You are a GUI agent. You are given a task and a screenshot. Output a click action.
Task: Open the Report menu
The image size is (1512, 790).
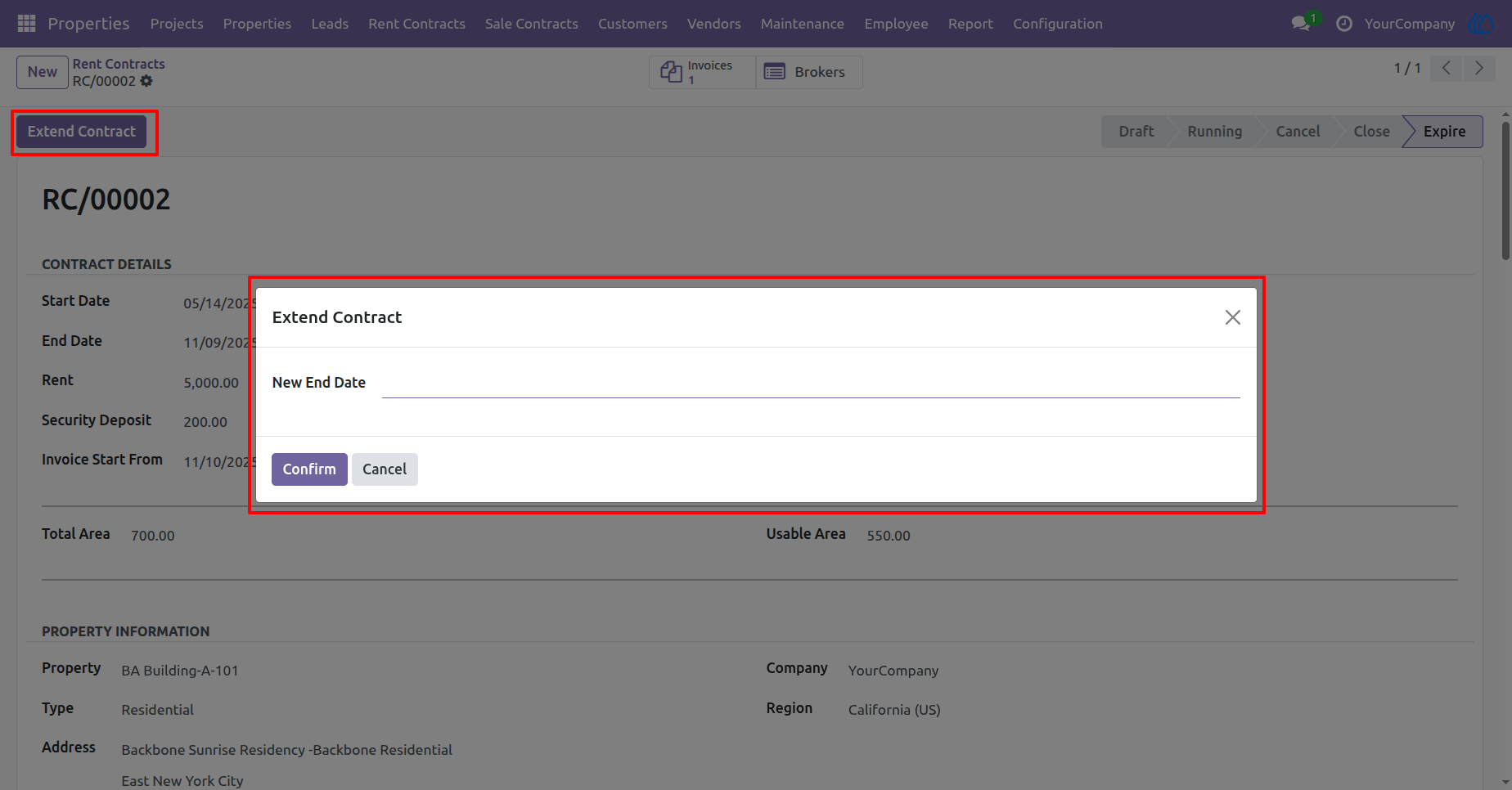(971, 24)
